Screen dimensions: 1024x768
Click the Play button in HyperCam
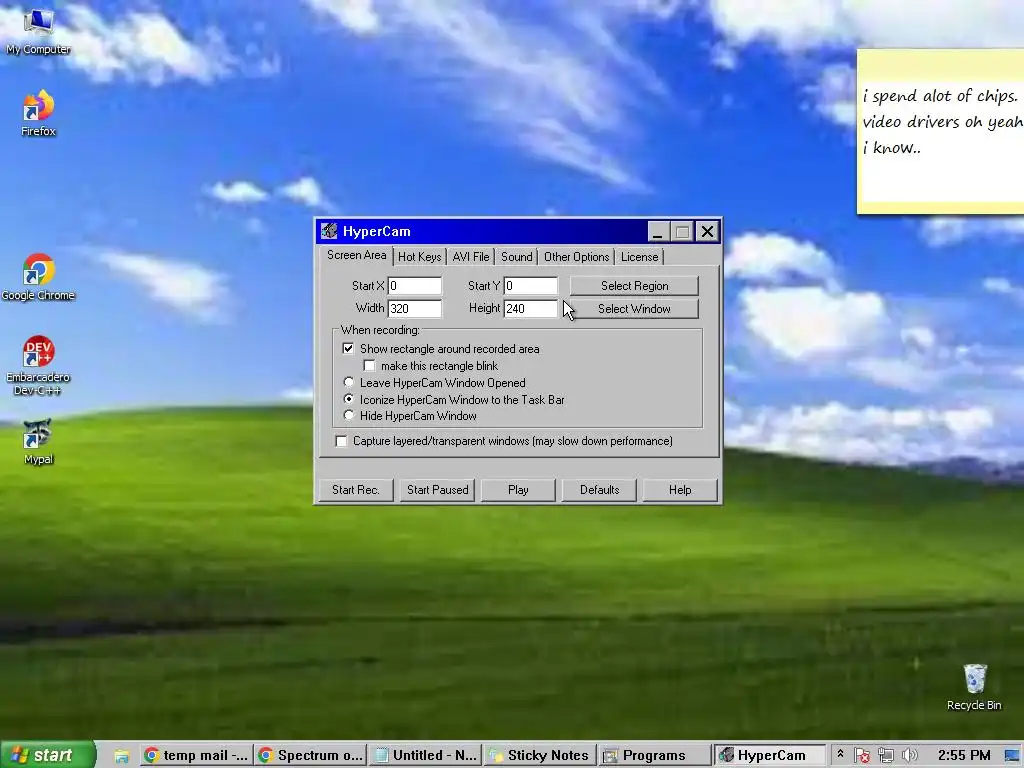518,490
